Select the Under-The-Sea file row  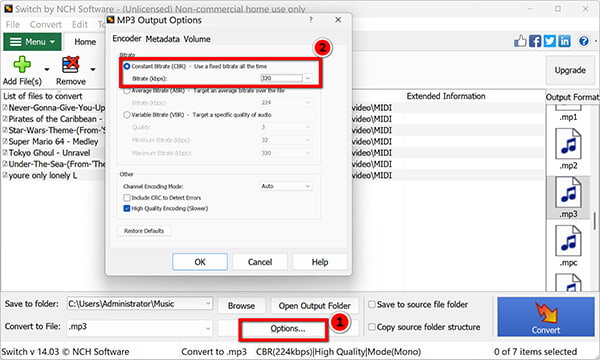tap(54, 164)
